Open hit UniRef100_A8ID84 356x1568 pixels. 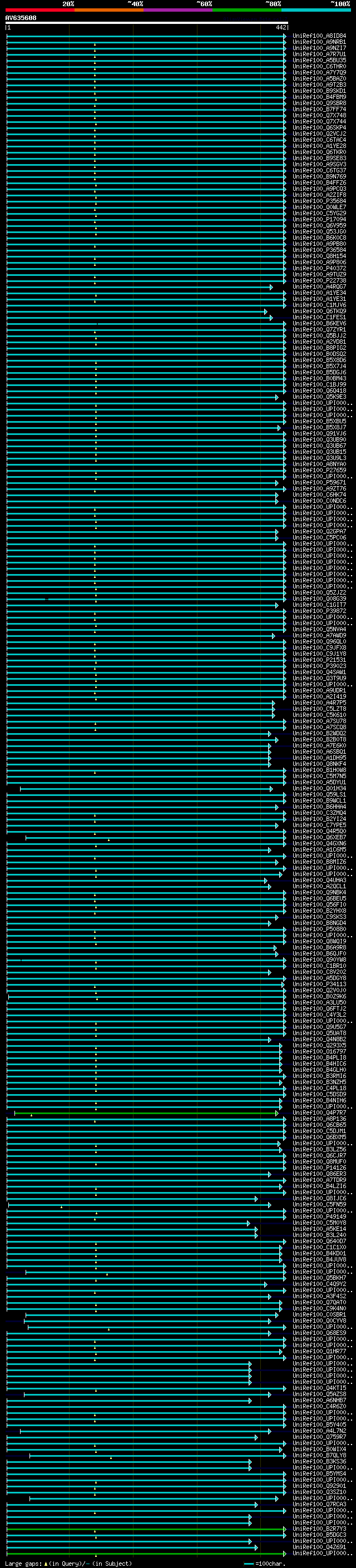click(x=319, y=36)
